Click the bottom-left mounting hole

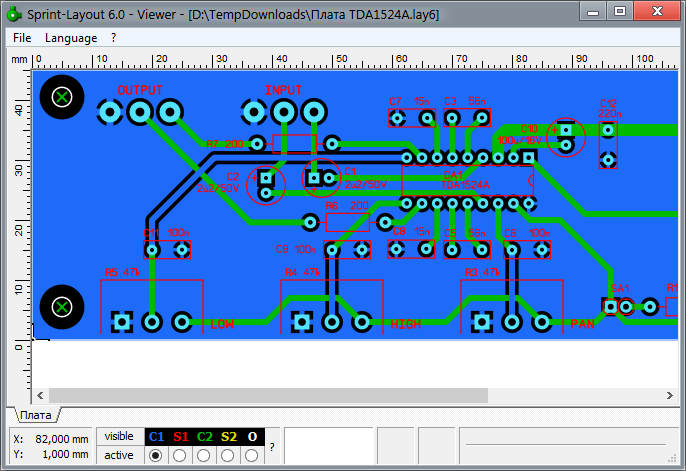tap(62, 307)
